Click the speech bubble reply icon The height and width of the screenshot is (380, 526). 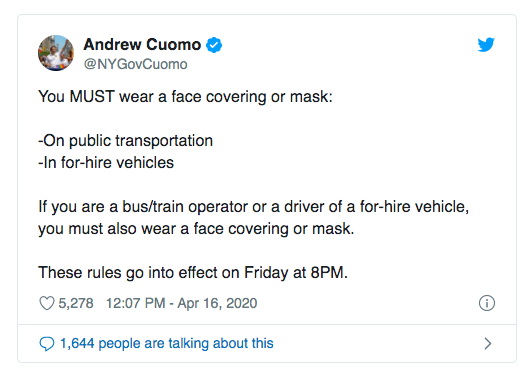[x=47, y=344]
